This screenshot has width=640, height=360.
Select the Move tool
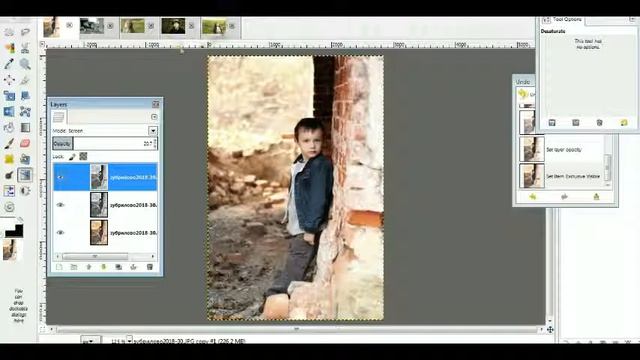[9, 80]
